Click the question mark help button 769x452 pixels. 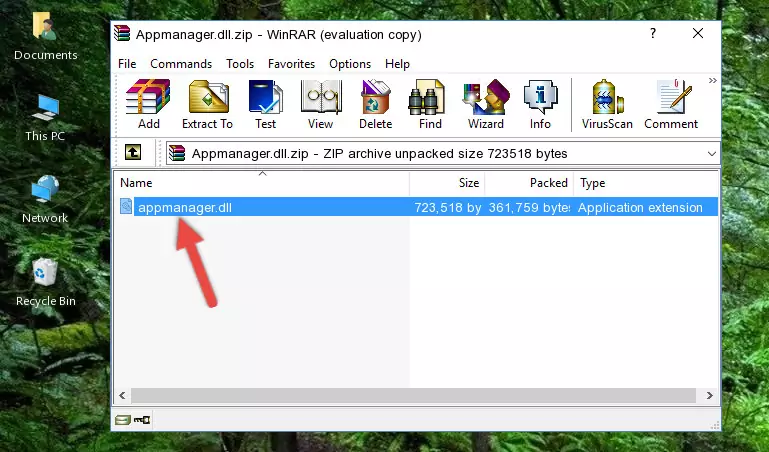653,33
